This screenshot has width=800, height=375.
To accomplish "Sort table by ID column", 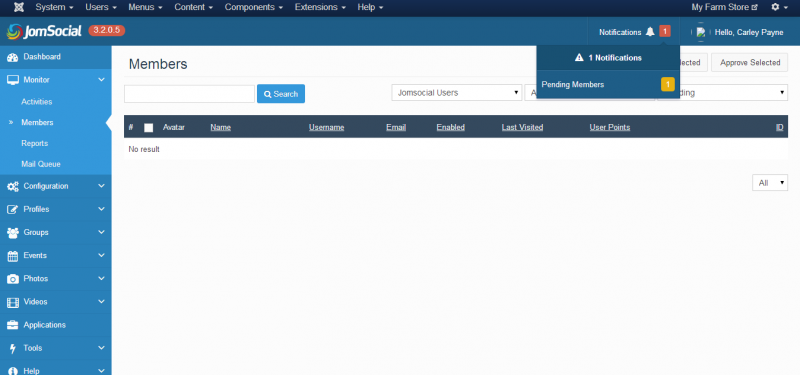I will [780, 127].
